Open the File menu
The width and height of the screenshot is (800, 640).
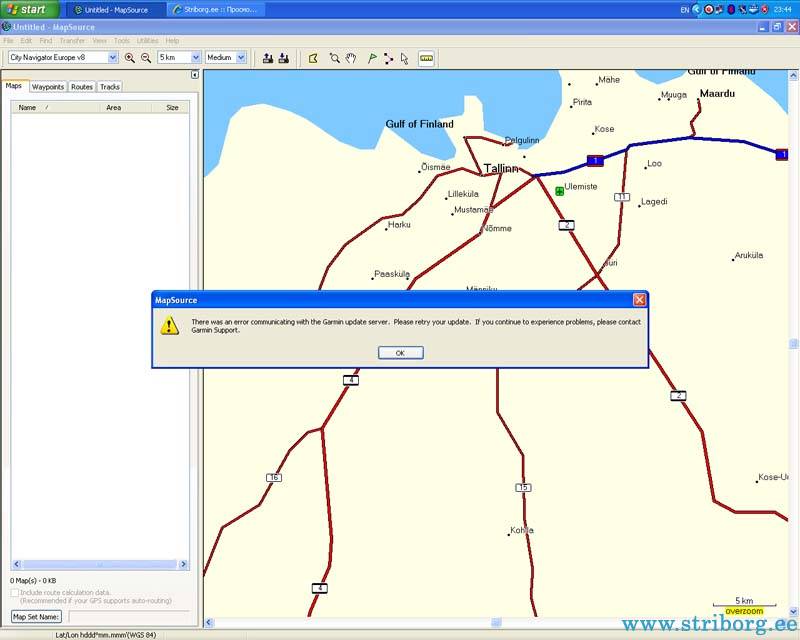tap(8, 41)
